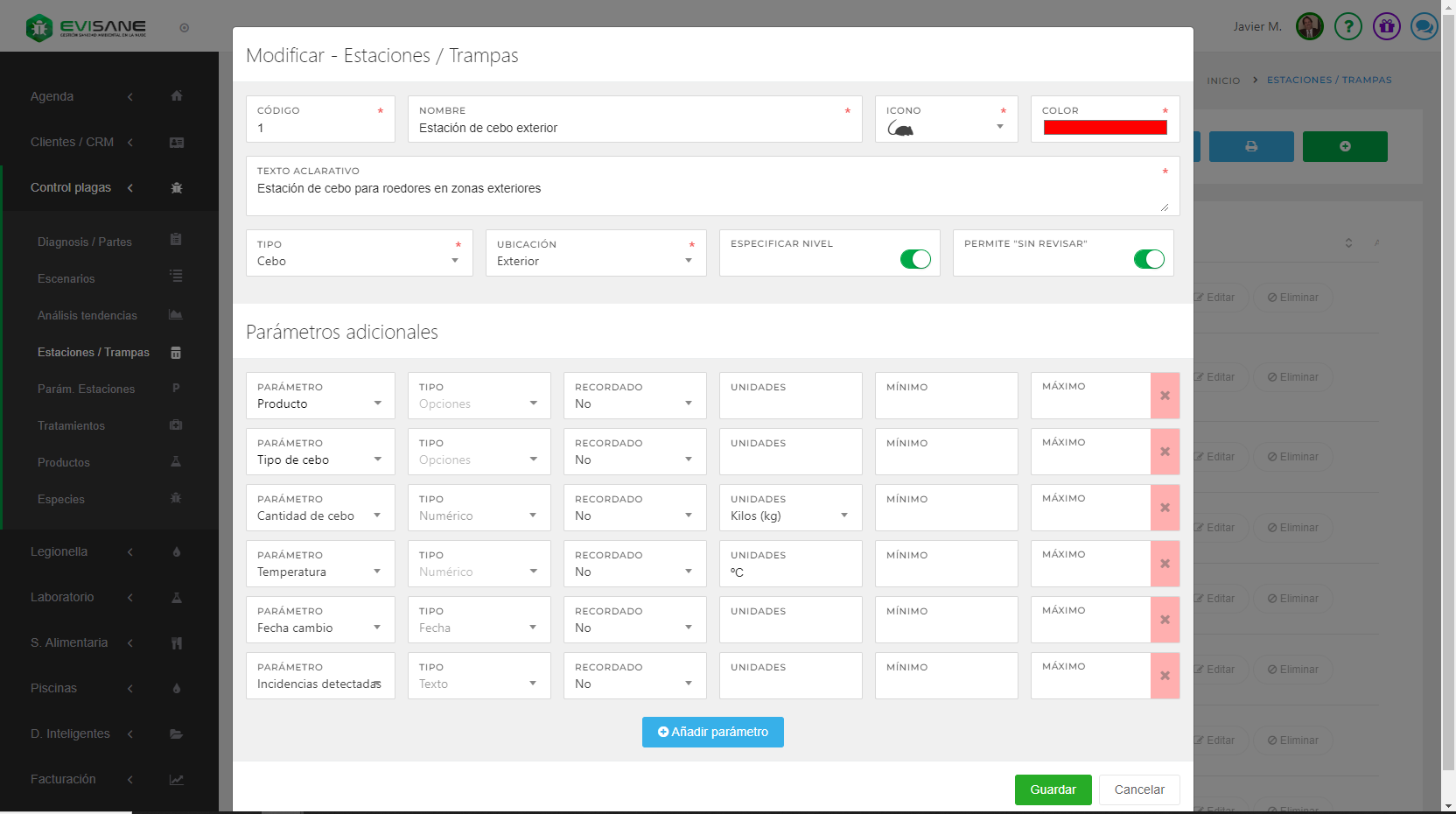This screenshot has width=1456, height=814.
Task: Open the Tipo dropdown showing Cebo
Action: tap(359, 261)
